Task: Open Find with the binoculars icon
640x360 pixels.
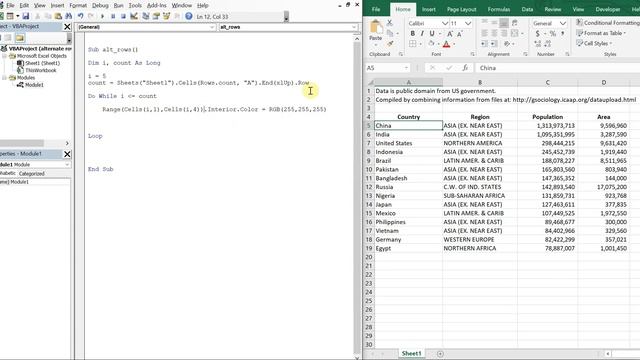Action: pyautogui.click(x=69, y=16)
